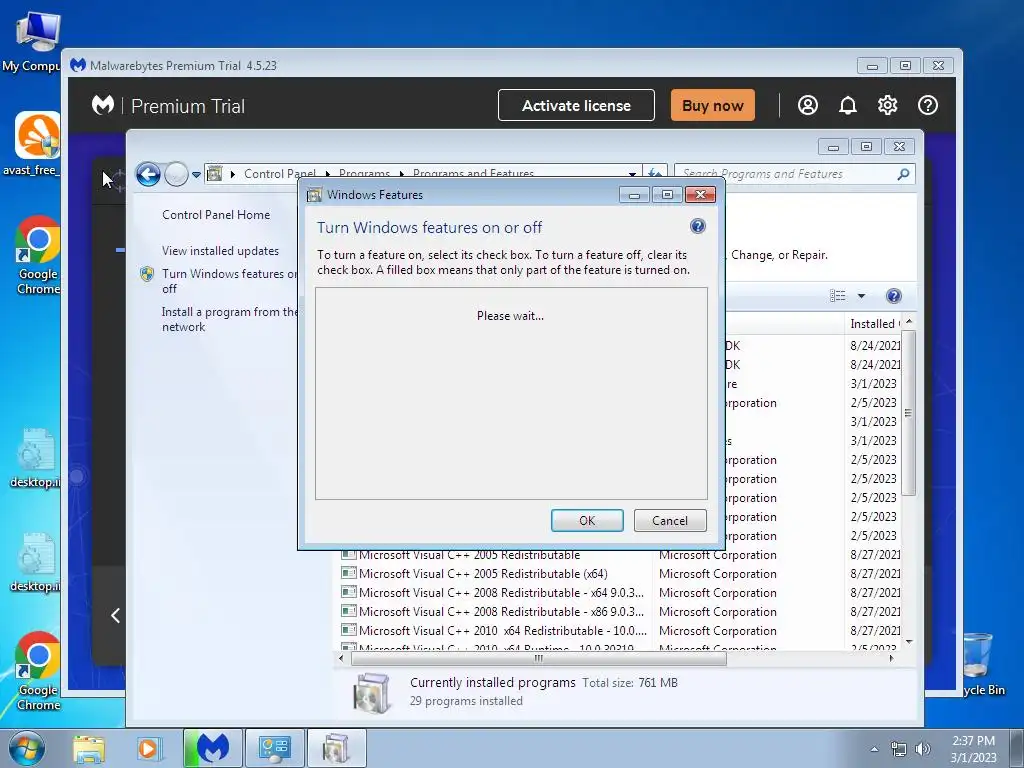Click OK in Windows Features dialog
This screenshot has width=1024, height=768.
click(587, 520)
